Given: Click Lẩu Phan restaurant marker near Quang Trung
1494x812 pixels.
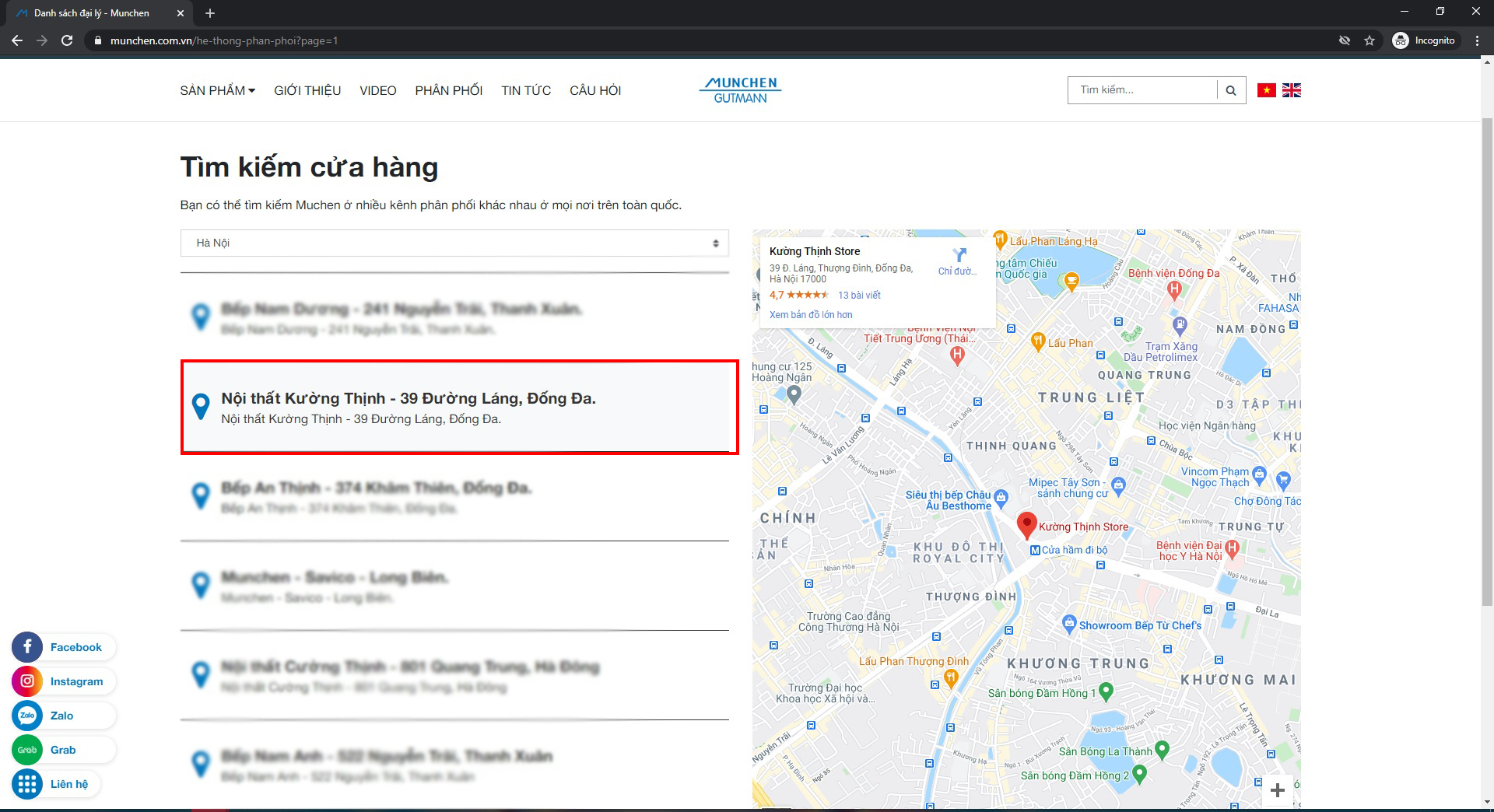Looking at the screenshot, I should point(1037,341).
